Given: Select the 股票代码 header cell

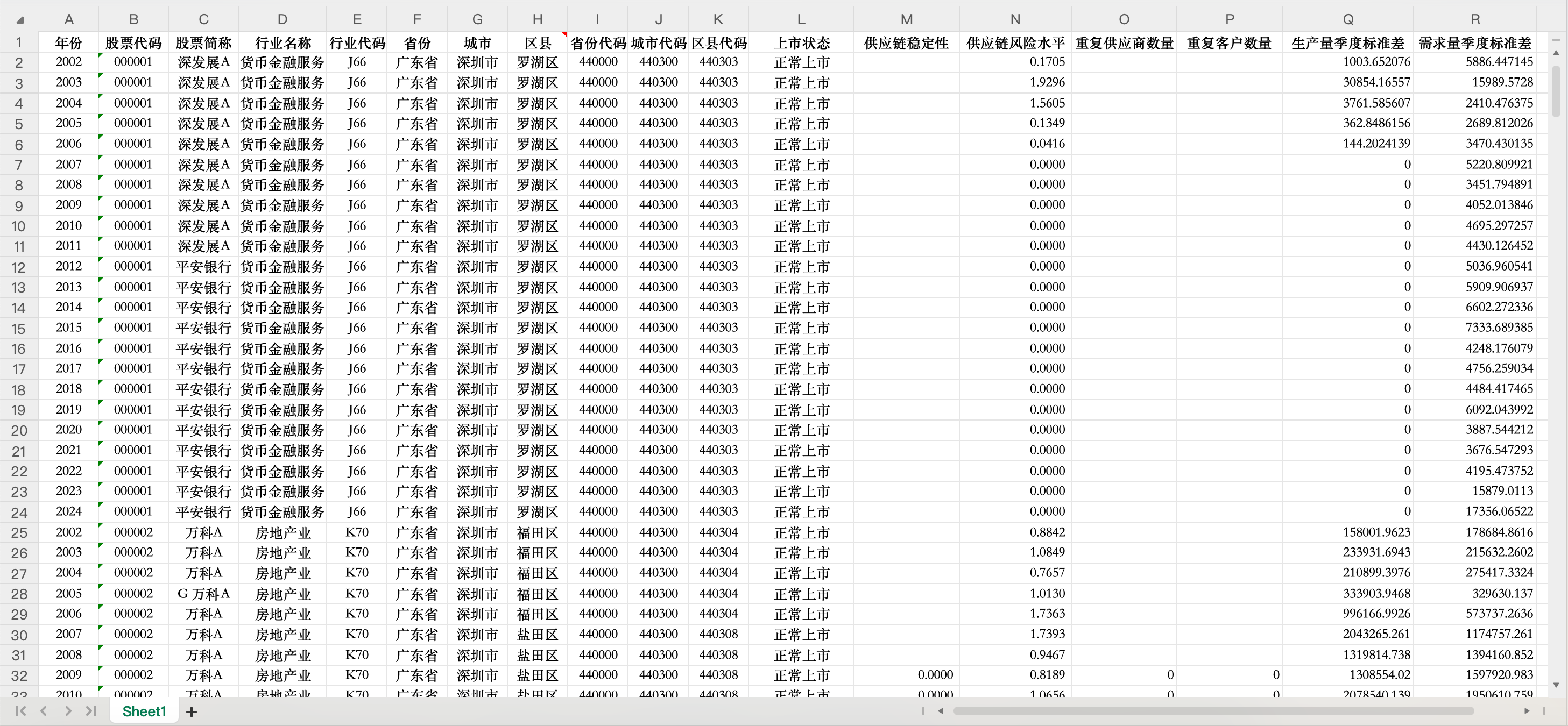Looking at the screenshot, I should 133,43.
